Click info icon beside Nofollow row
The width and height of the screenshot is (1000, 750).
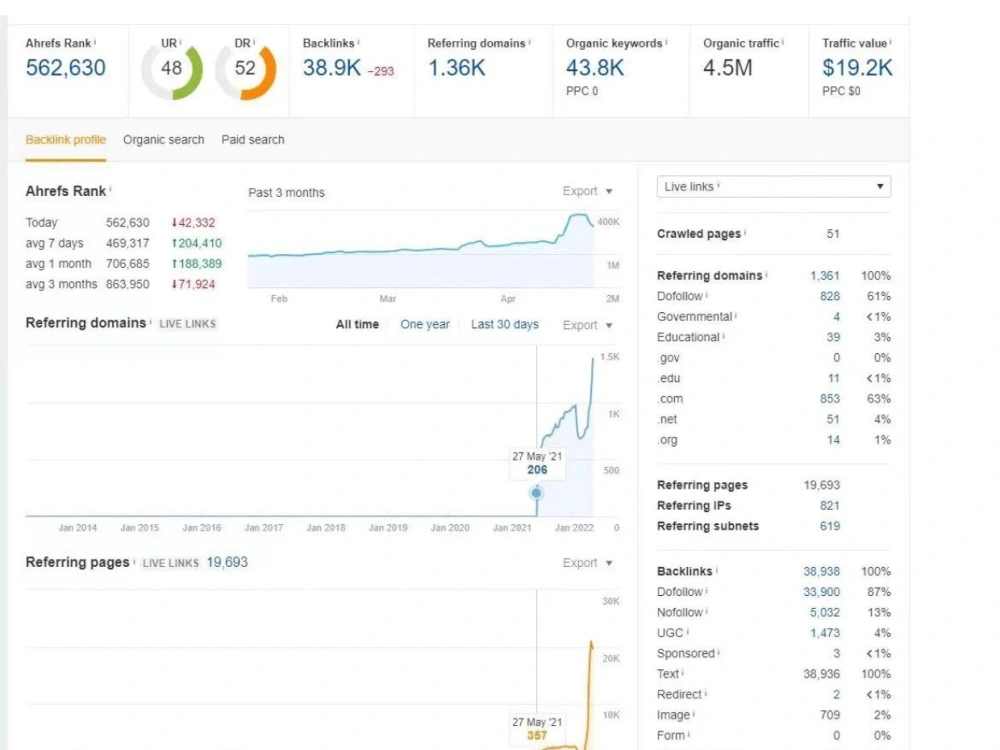coord(707,611)
